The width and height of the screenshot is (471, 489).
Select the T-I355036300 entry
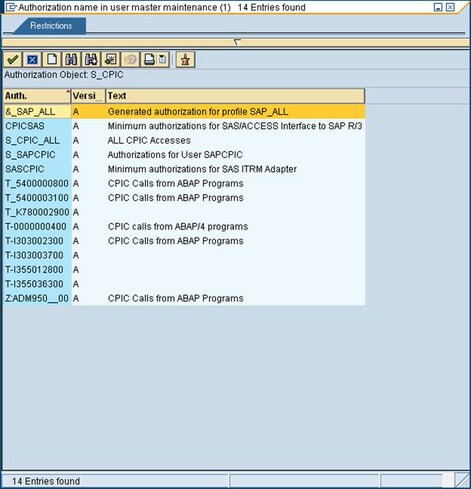pyautogui.click(x=37, y=284)
